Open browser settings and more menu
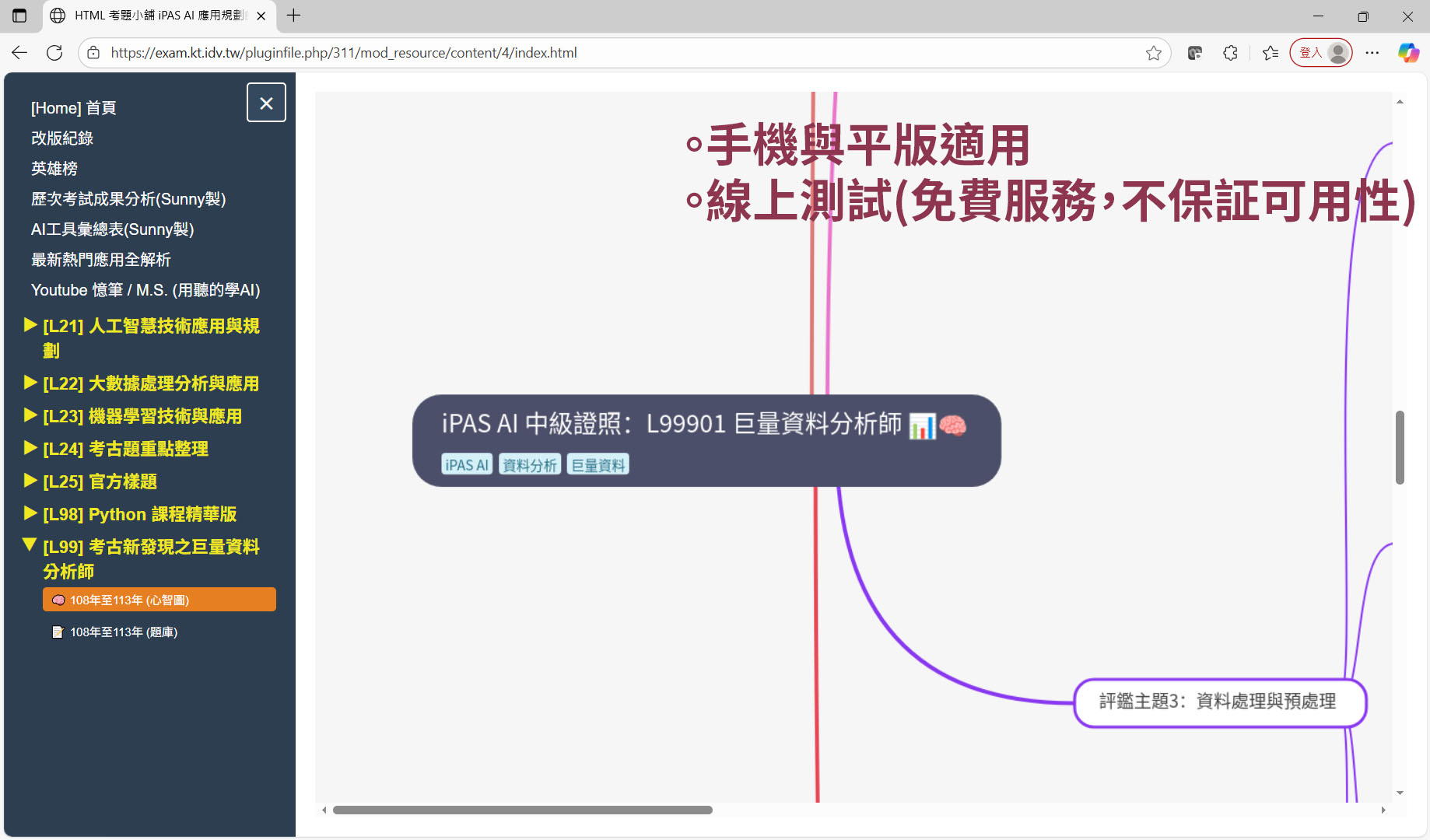This screenshot has width=1430, height=840. coord(1372,53)
